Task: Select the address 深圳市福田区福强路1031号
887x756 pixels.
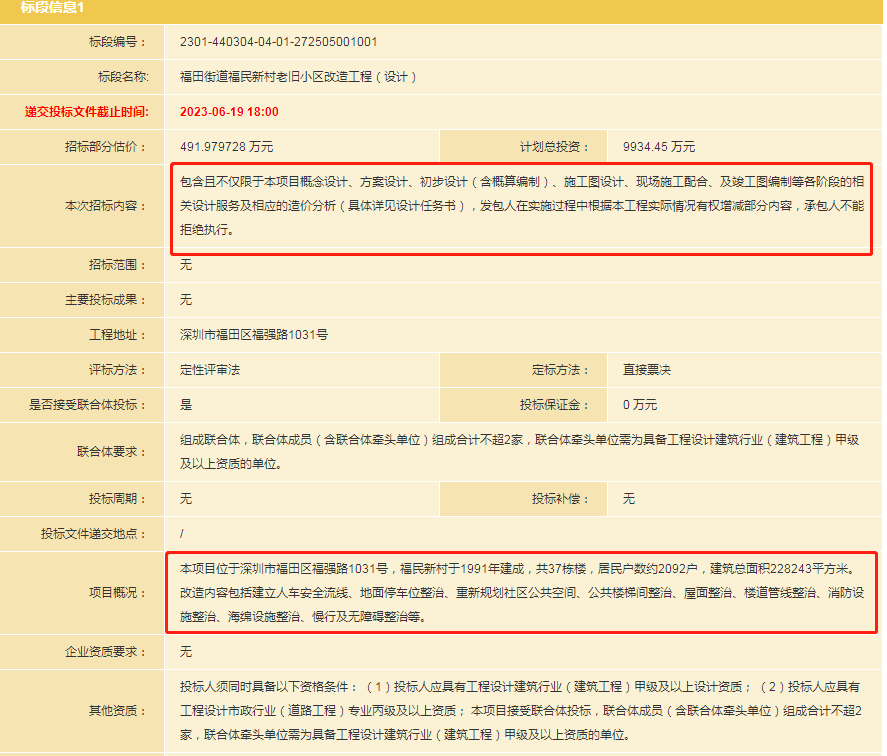Action: click(254, 335)
